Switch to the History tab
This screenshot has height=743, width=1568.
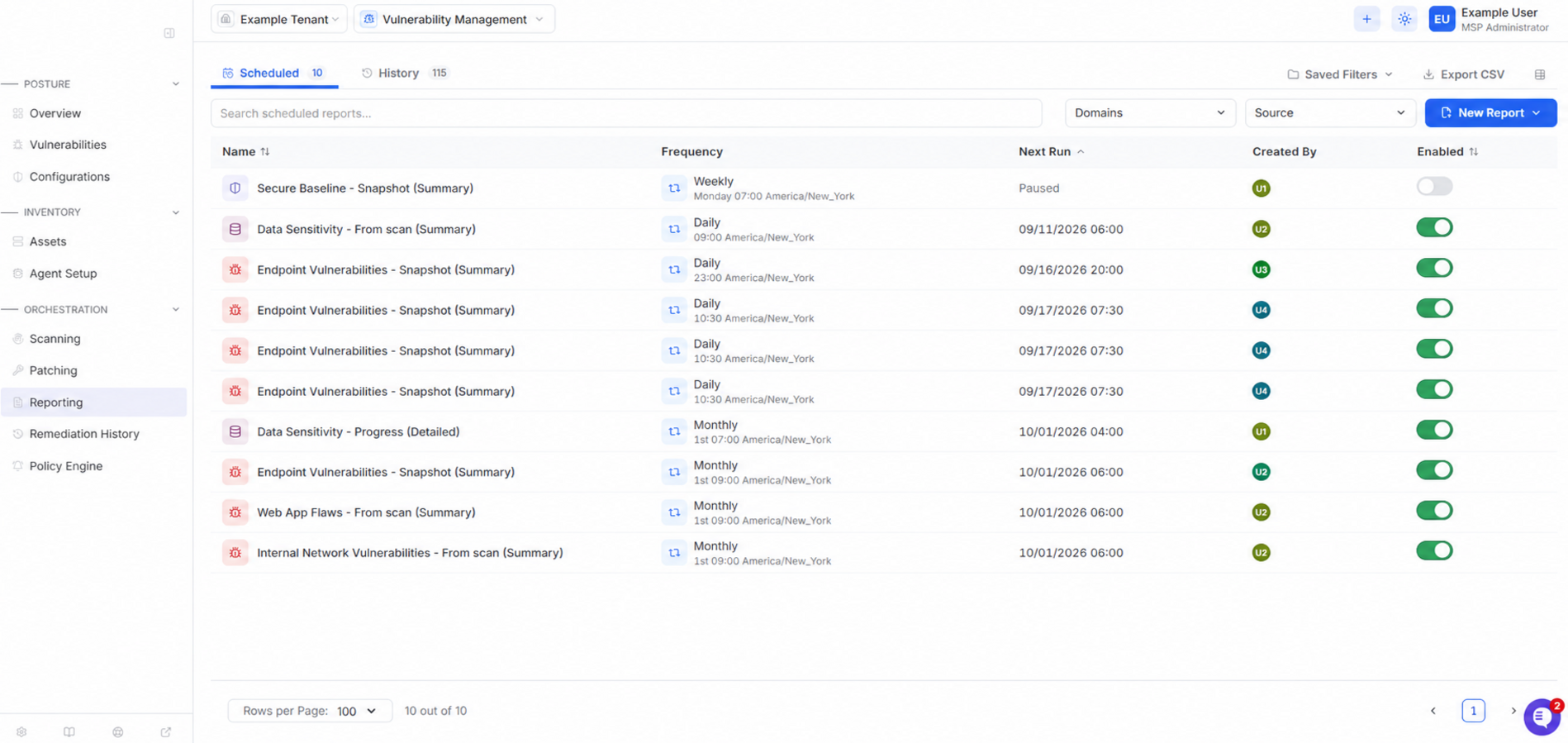tap(404, 74)
